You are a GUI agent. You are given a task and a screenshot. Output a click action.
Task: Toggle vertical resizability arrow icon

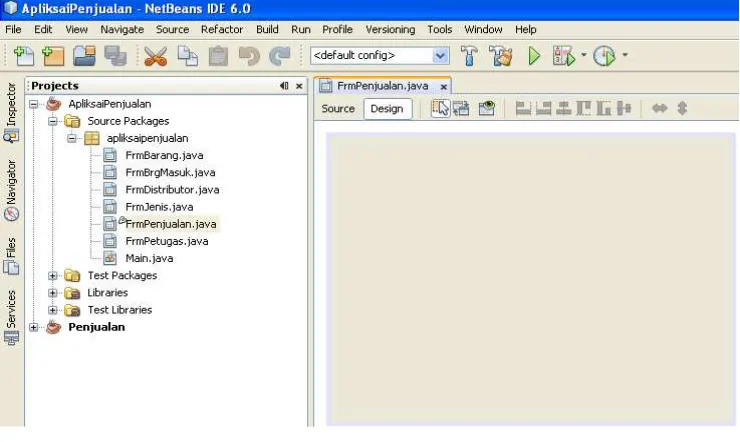pyautogui.click(x=682, y=108)
